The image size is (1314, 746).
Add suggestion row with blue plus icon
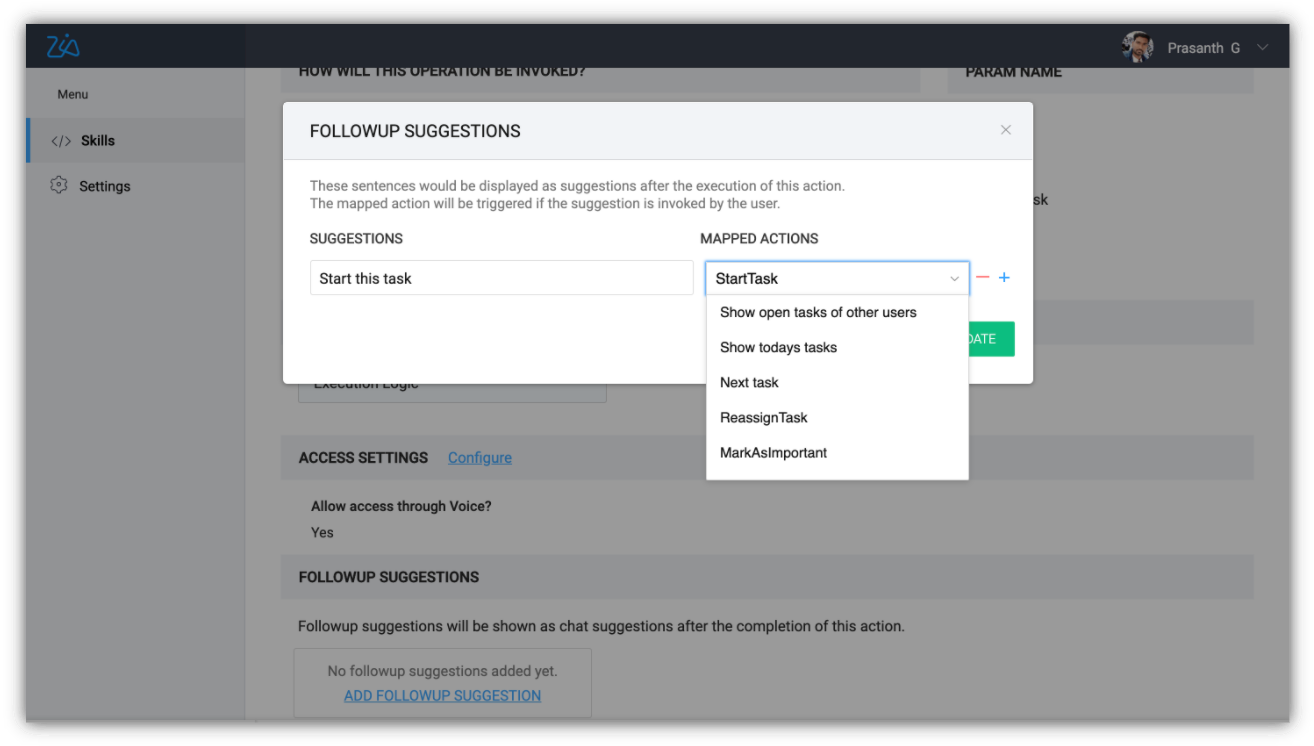pos(1004,278)
